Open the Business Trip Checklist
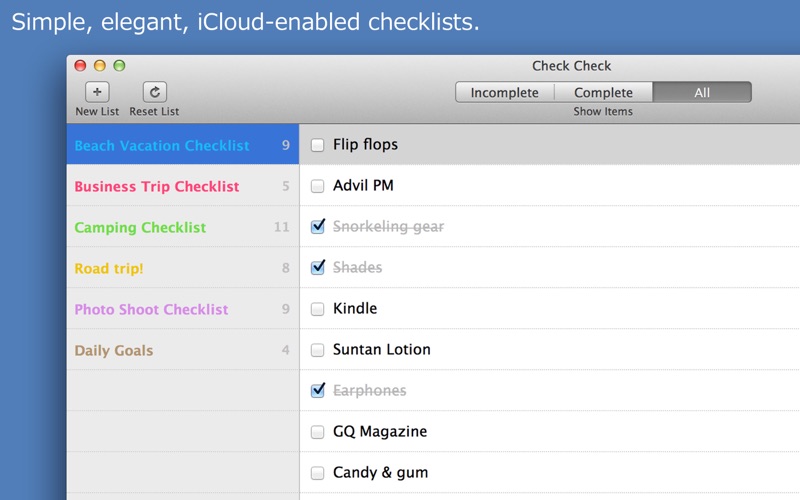The height and width of the screenshot is (500, 800). tap(183, 186)
